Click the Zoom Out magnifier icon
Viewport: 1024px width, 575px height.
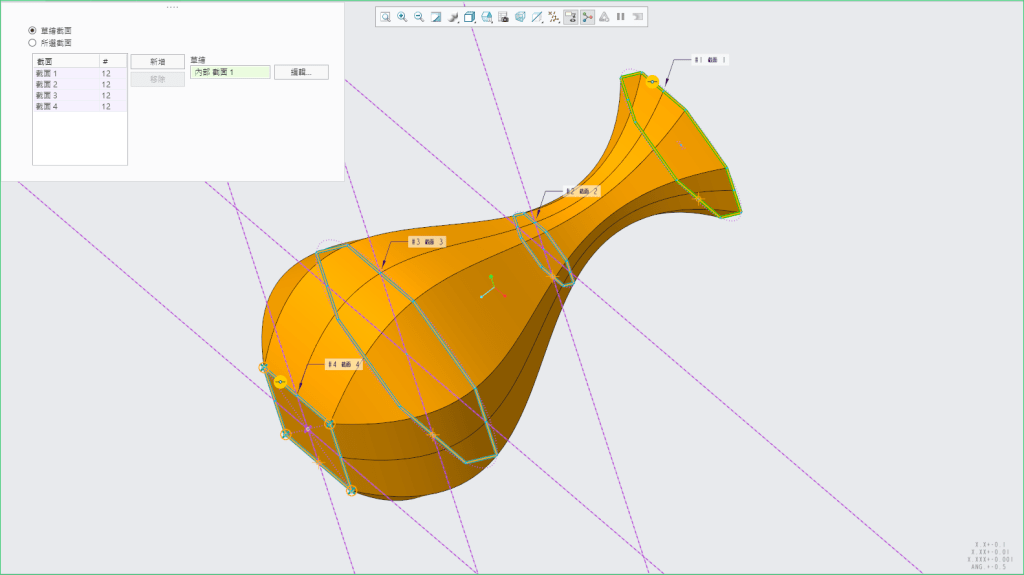(419, 17)
